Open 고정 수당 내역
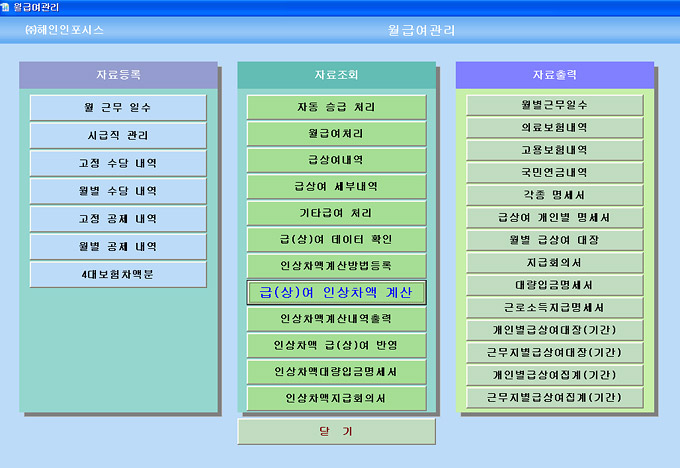Screen dimensions: 680x468 [x=118, y=163]
